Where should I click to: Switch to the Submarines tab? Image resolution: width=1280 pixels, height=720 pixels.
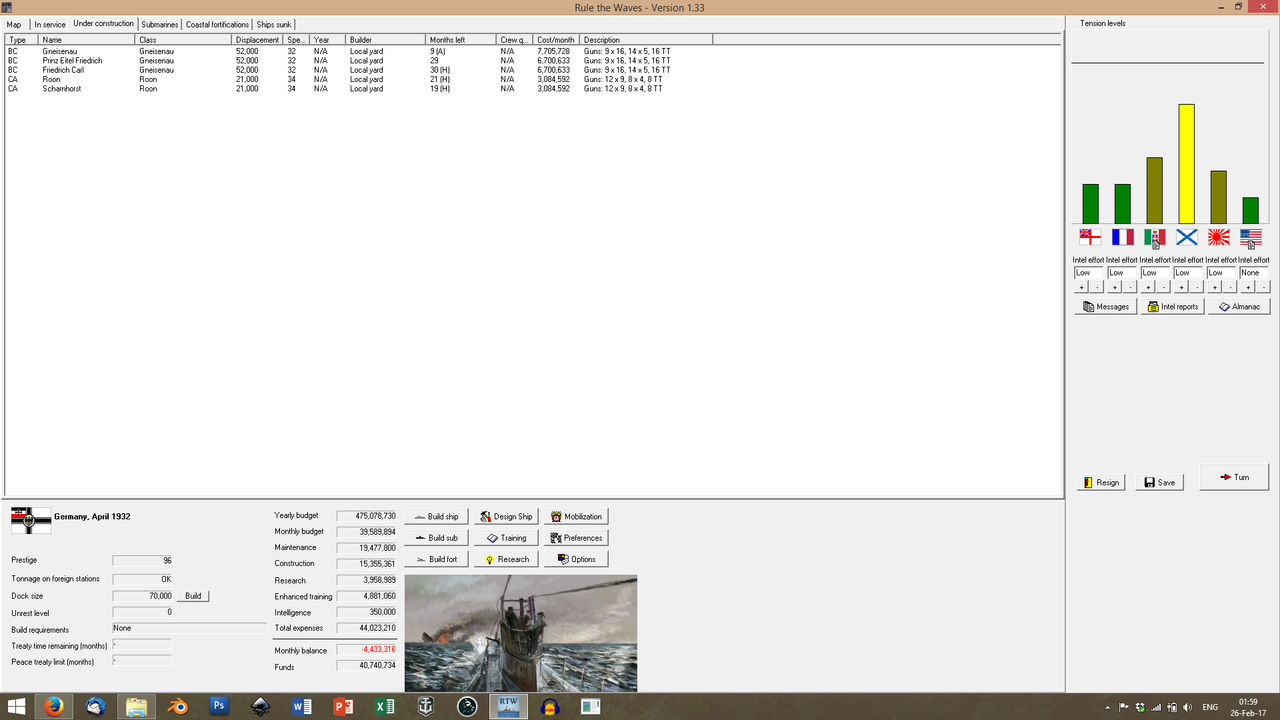tap(159, 24)
